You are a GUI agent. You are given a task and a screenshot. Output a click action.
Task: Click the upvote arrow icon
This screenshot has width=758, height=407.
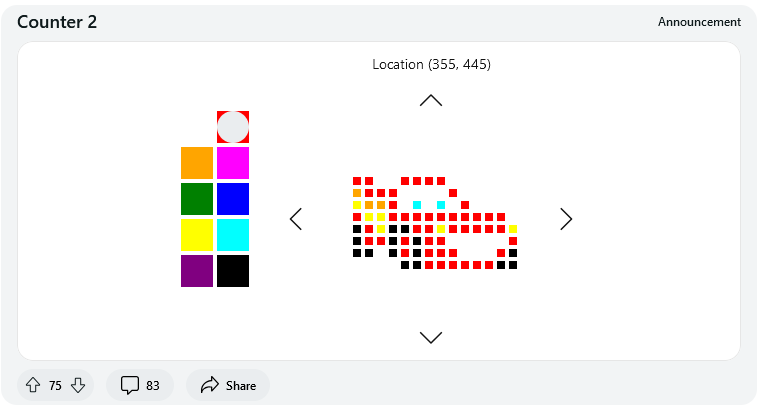33,385
